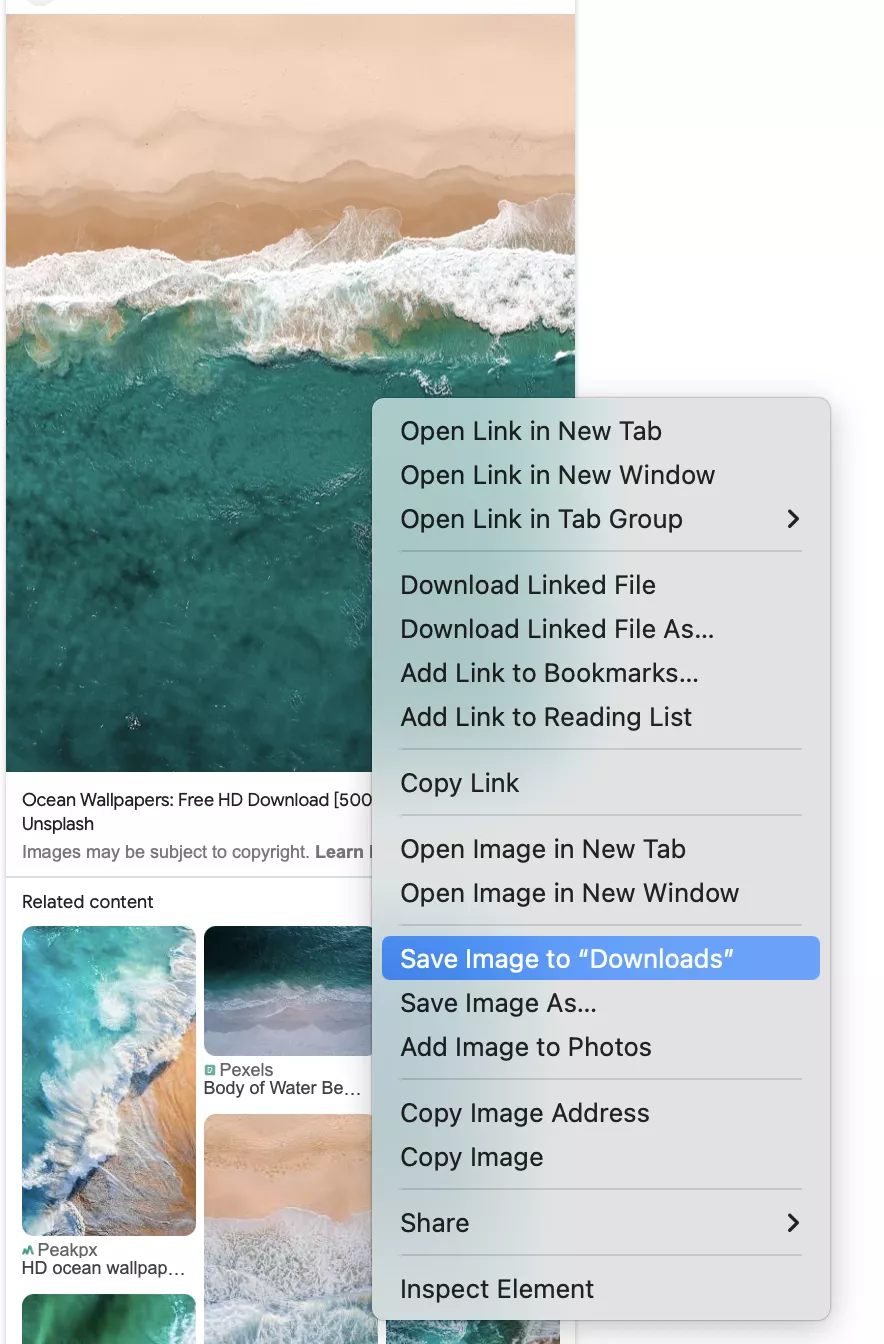Select Download Linked File
884x1344 pixels.
528,585
